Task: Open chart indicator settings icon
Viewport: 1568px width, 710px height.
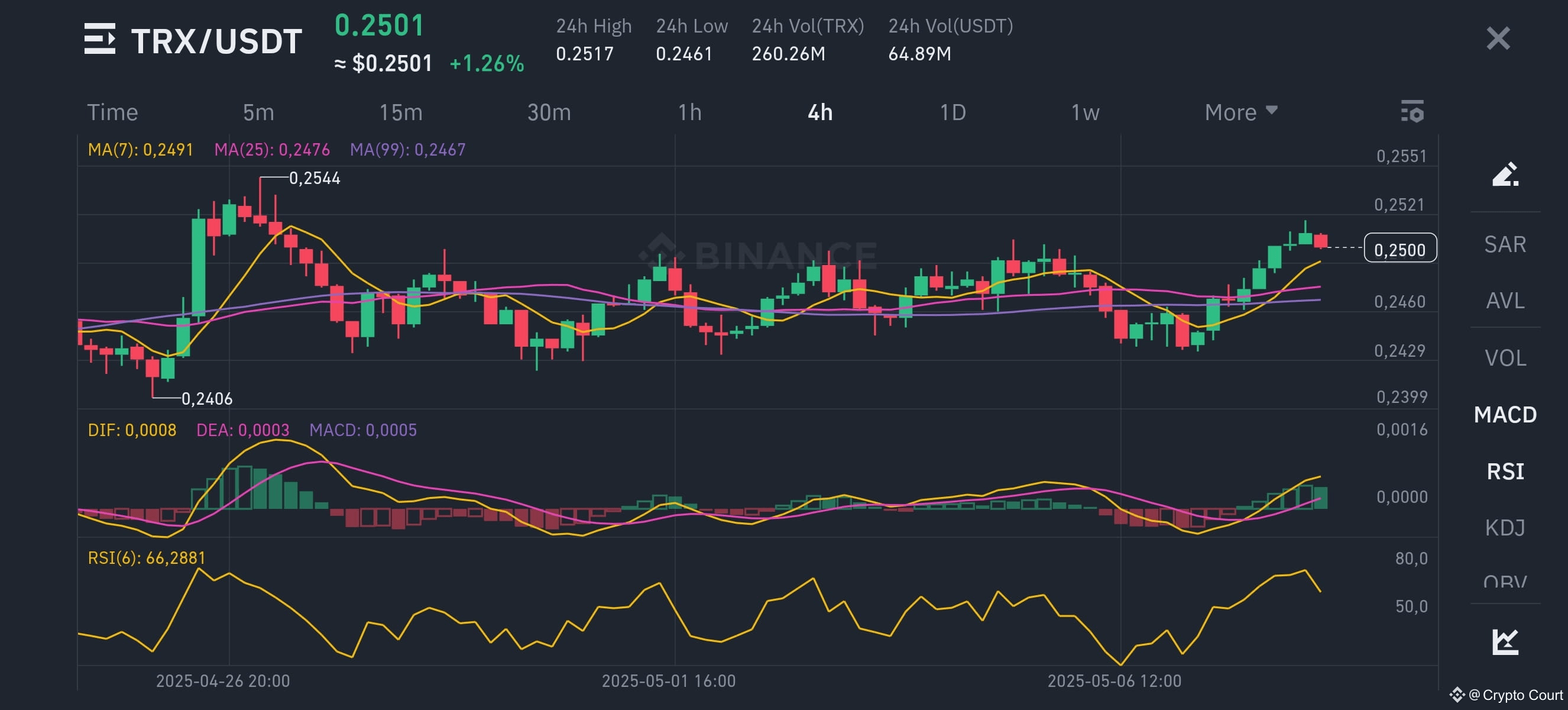Action: [x=1412, y=111]
